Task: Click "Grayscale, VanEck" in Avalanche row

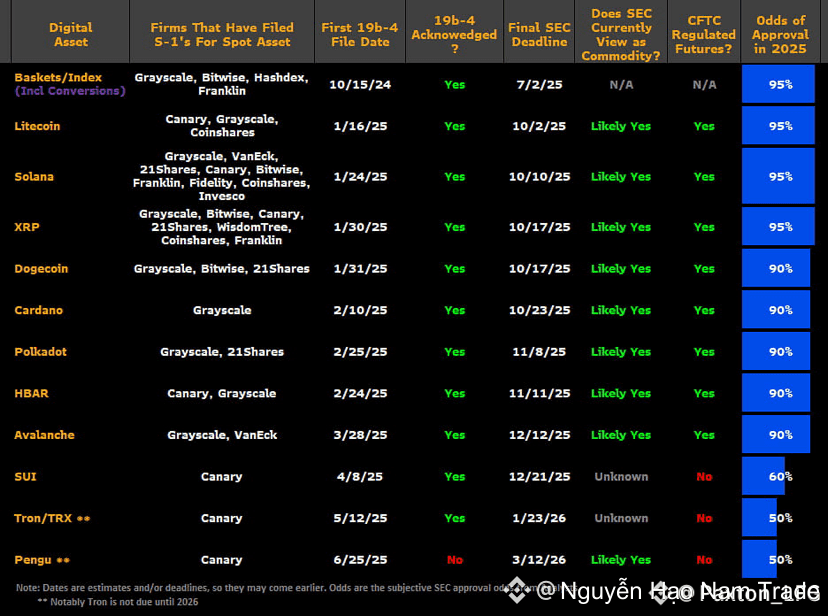Action: (222, 435)
